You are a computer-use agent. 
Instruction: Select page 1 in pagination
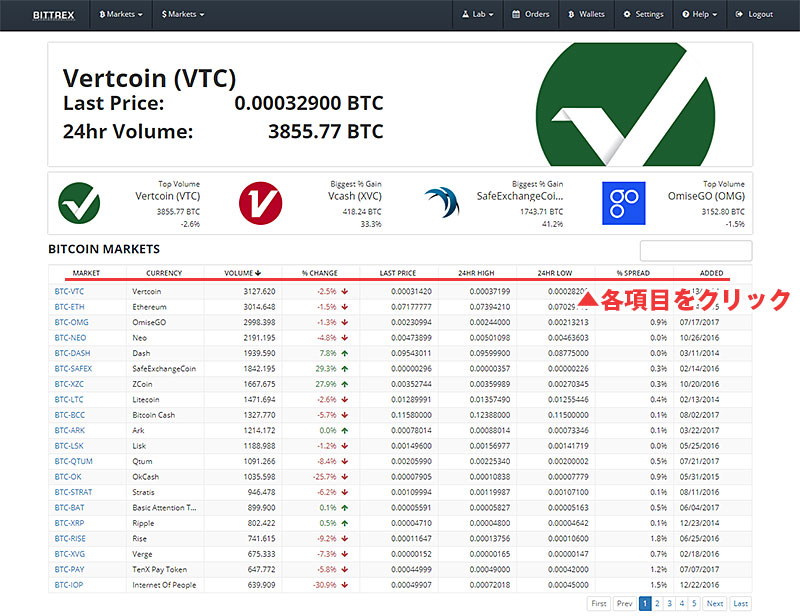[645, 603]
